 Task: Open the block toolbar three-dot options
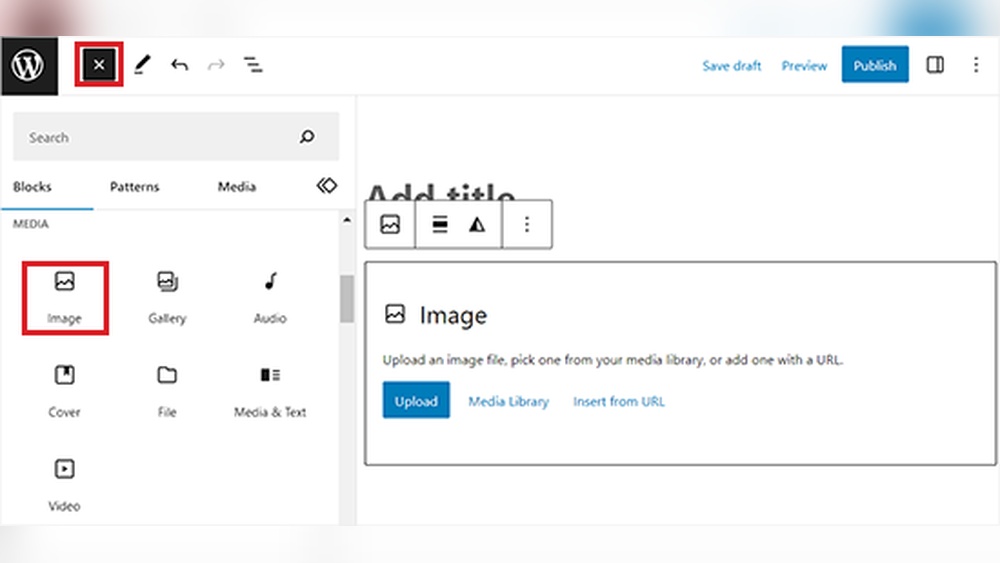pos(527,224)
